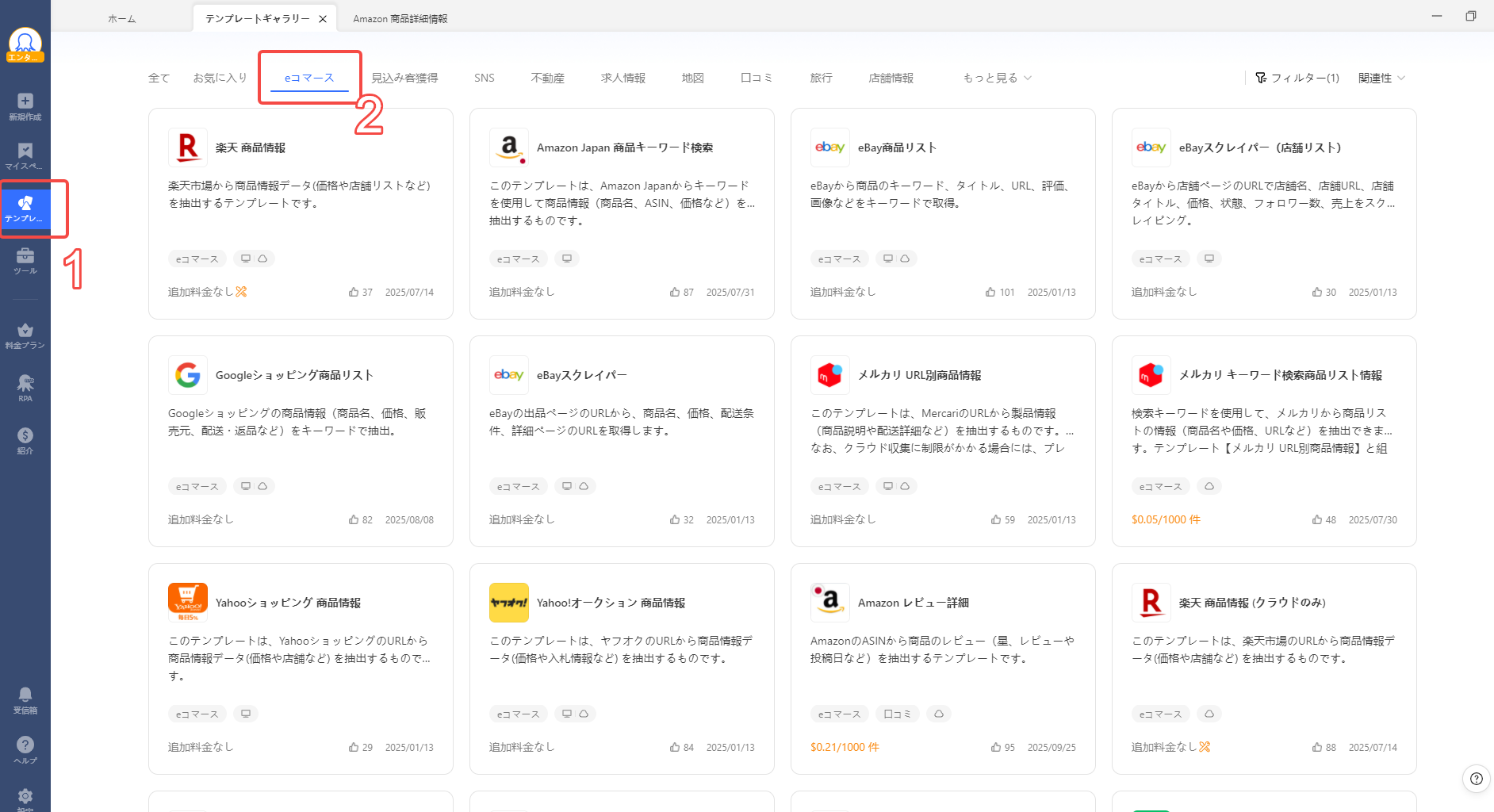The height and width of the screenshot is (812, 1494).
Task: Click the eコマース tag on eBay商品リスト card
Action: pyautogui.click(x=839, y=259)
